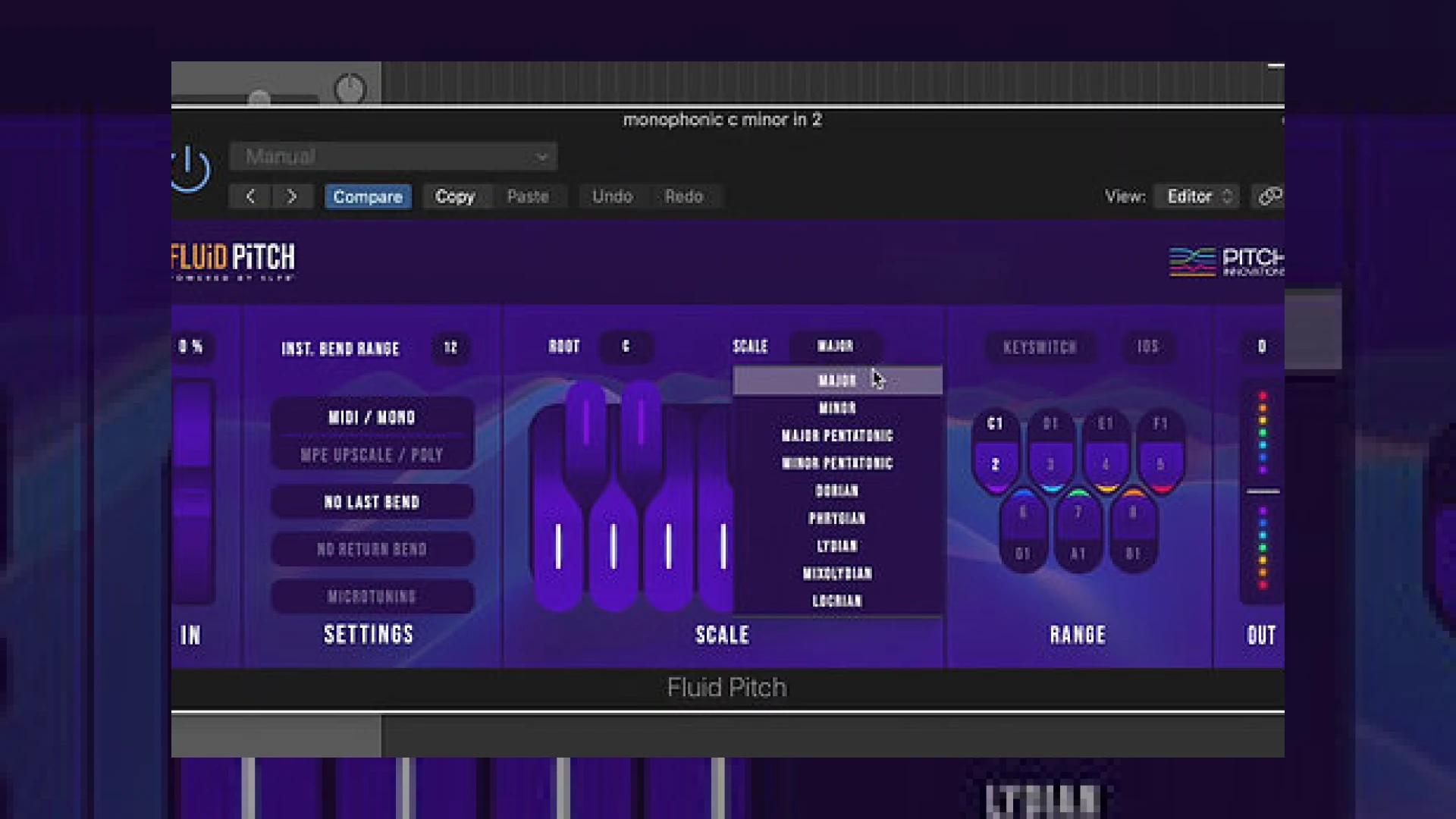Enable MPE UPSCALE / POLY mode
This screenshot has height=819, width=1456.
pyautogui.click(x=372, y=455)
